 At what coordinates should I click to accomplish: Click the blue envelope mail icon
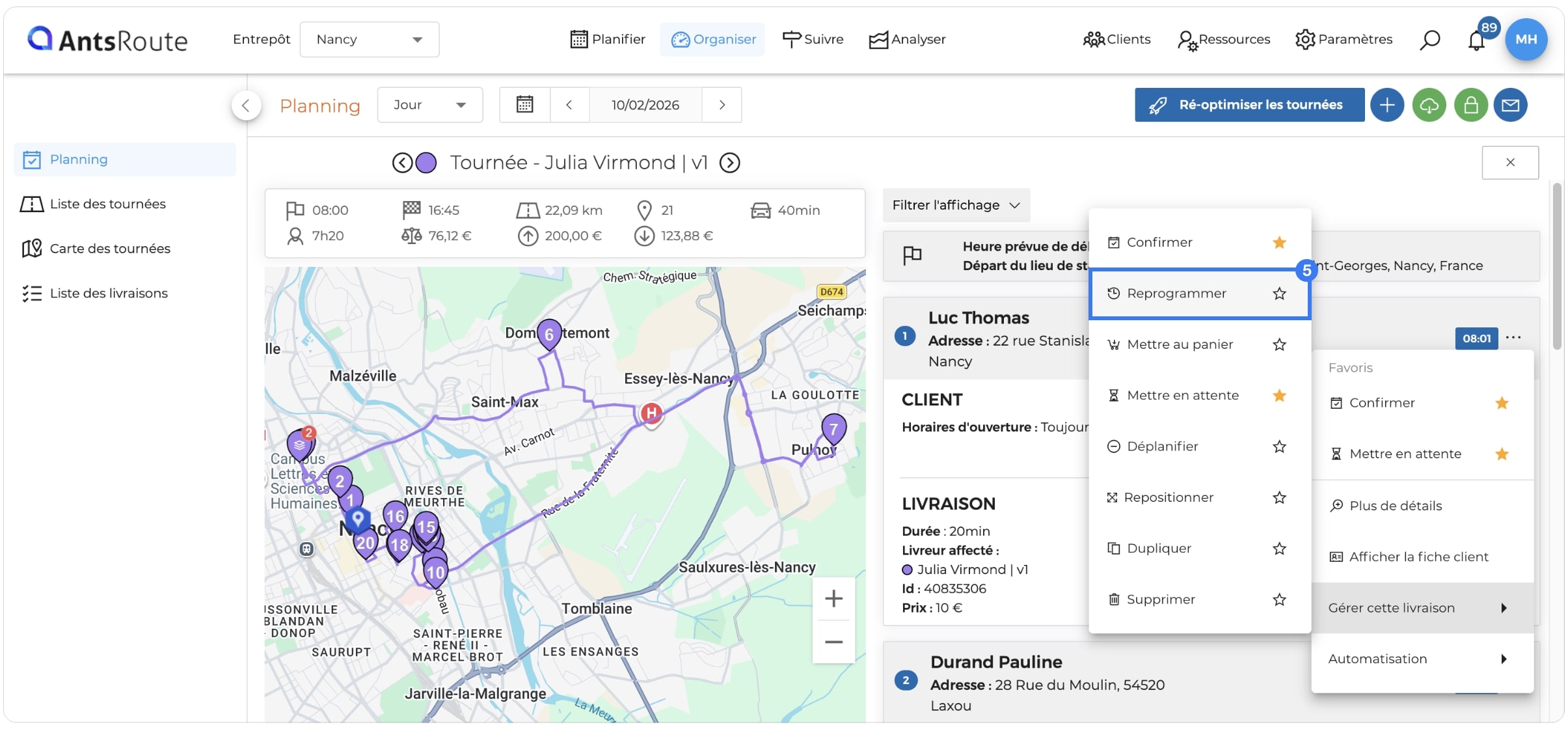(x=1510, y=105)
